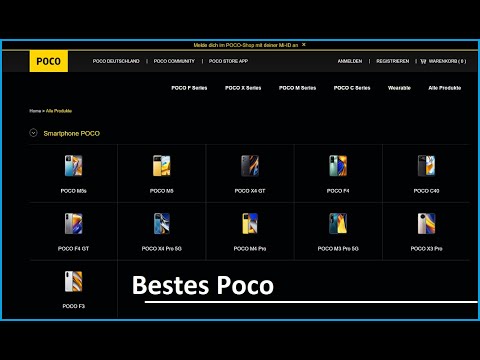This screenshot has width=480, height=360.
Task: Click the 'POCO X3 Pro' product name
Action: 426,249
